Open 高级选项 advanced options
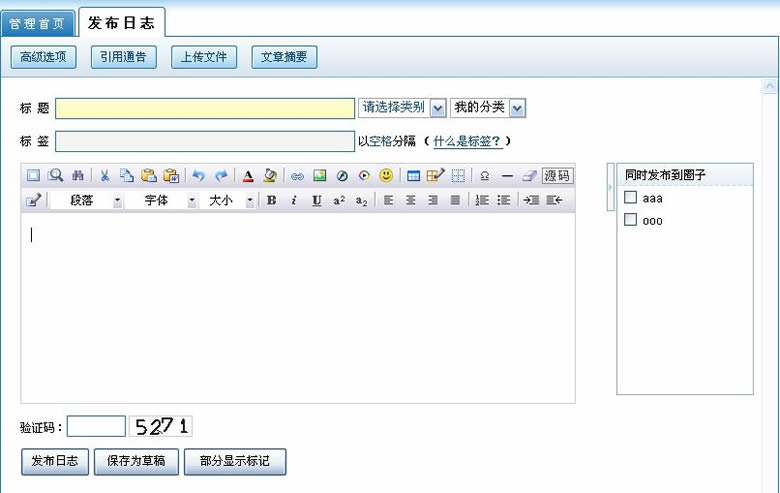The height and width of the screenshot is (493, 780). tap(43, 57)
